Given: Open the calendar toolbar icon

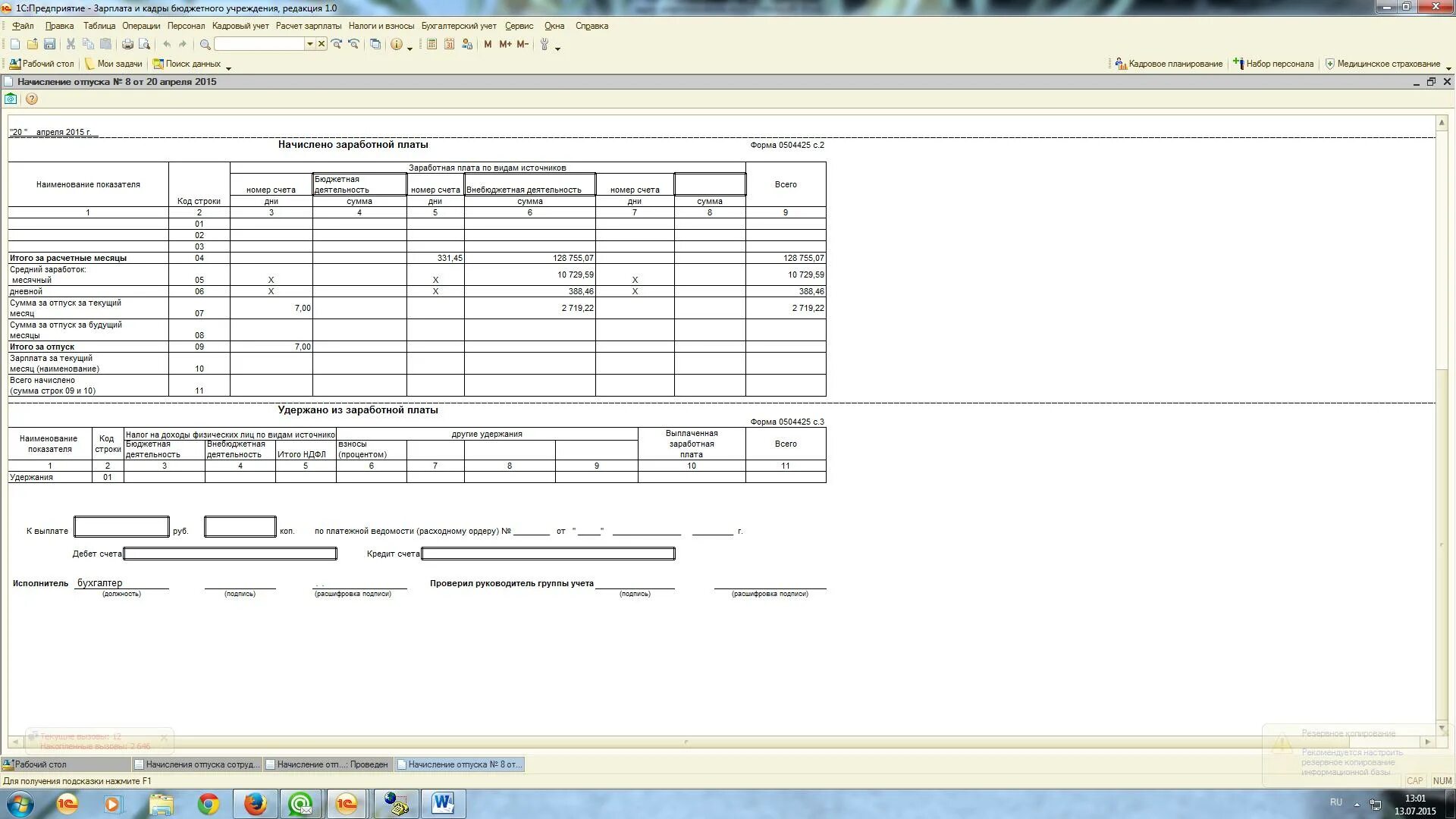Looking at the screenshot, I should click(x=449, y=45).
